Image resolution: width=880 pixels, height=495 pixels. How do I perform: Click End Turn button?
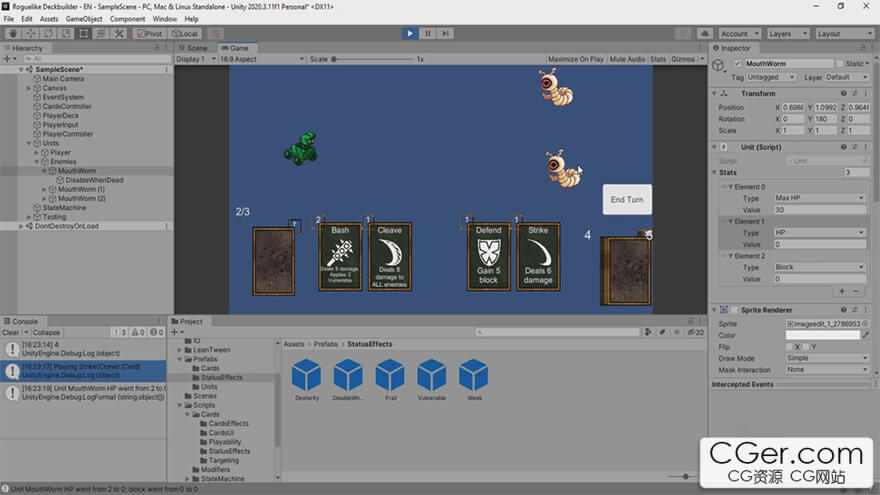tap(627, 199)
